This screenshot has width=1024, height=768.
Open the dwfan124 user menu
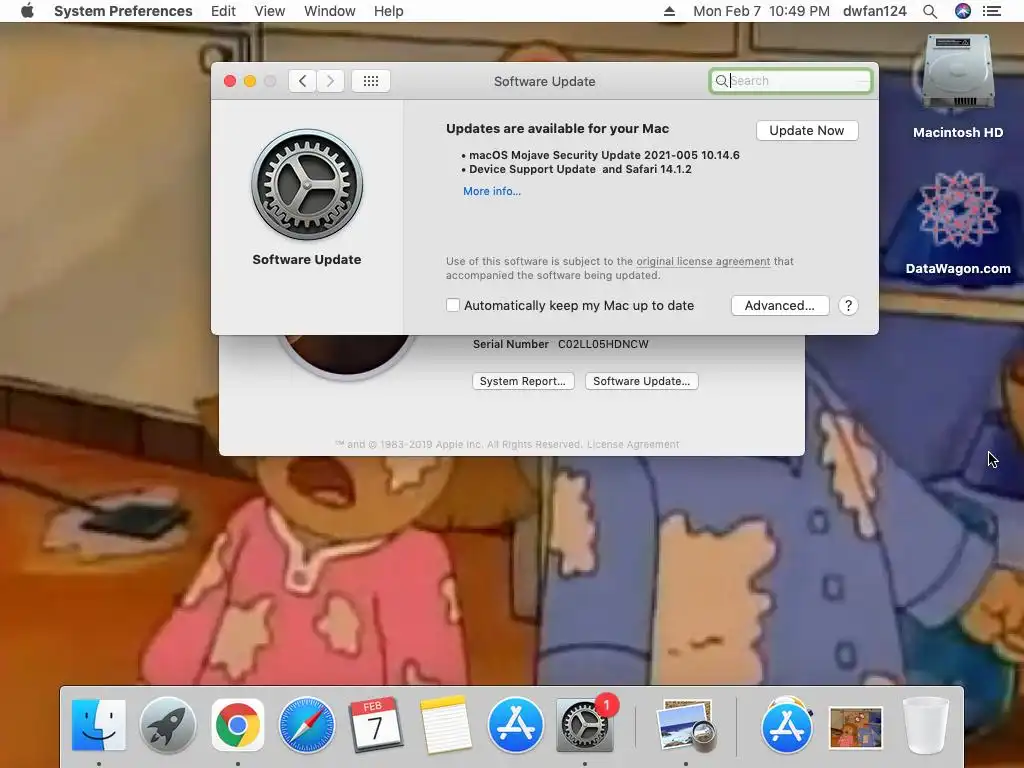point(874,11)
